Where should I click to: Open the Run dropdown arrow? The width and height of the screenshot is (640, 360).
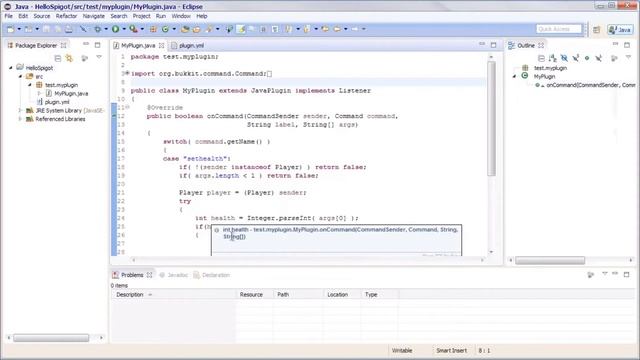coord(124,29)
